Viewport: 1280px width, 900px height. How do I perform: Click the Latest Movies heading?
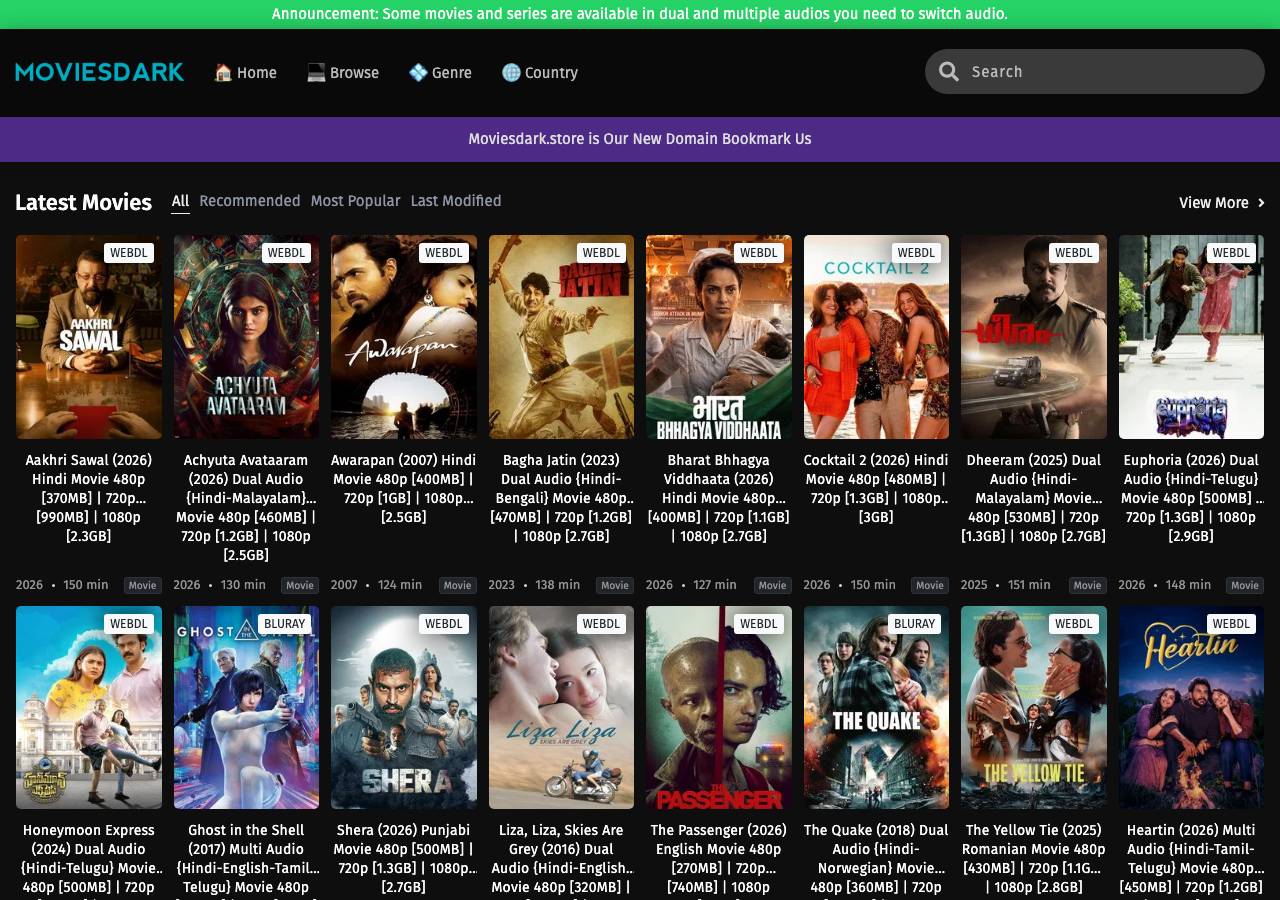(83, 202)
